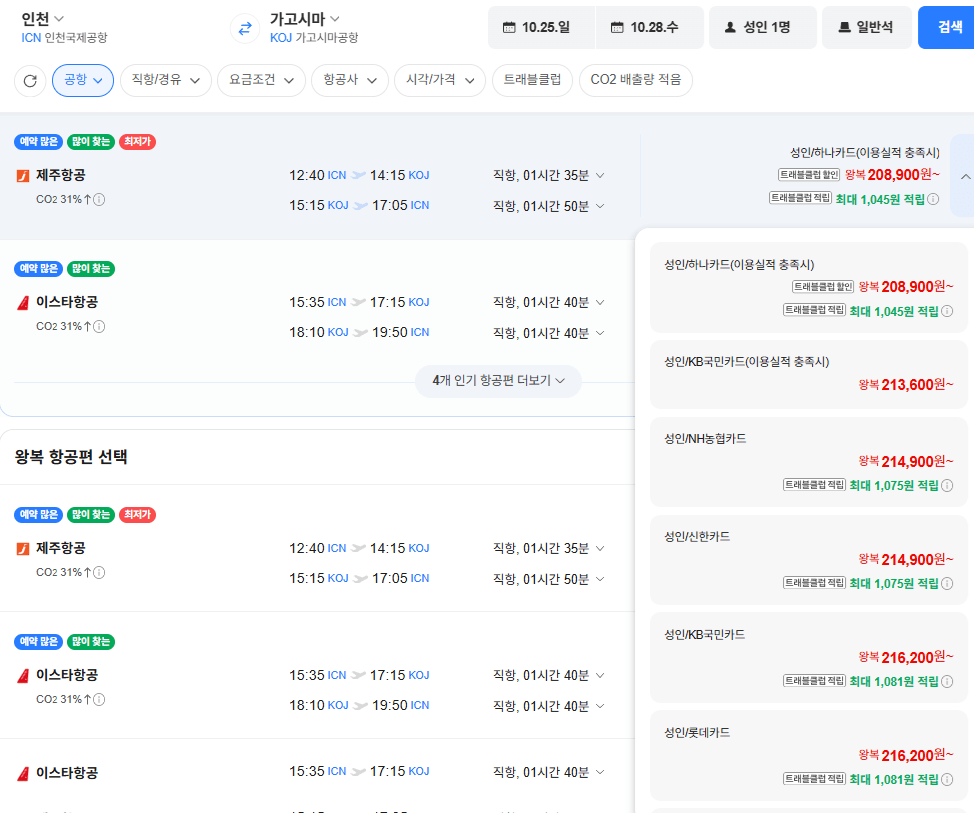The height and width of the screenshot is (813, 974).
Task: Toggle the 공항 filter chip
Action: pos(83,80)
